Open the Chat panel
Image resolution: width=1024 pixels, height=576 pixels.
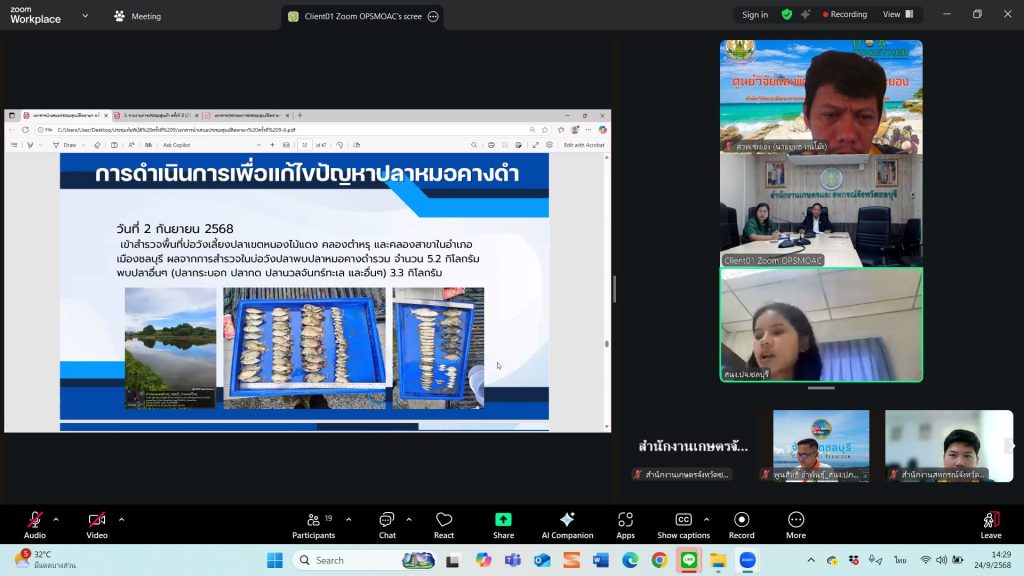[x=386, y=524]
